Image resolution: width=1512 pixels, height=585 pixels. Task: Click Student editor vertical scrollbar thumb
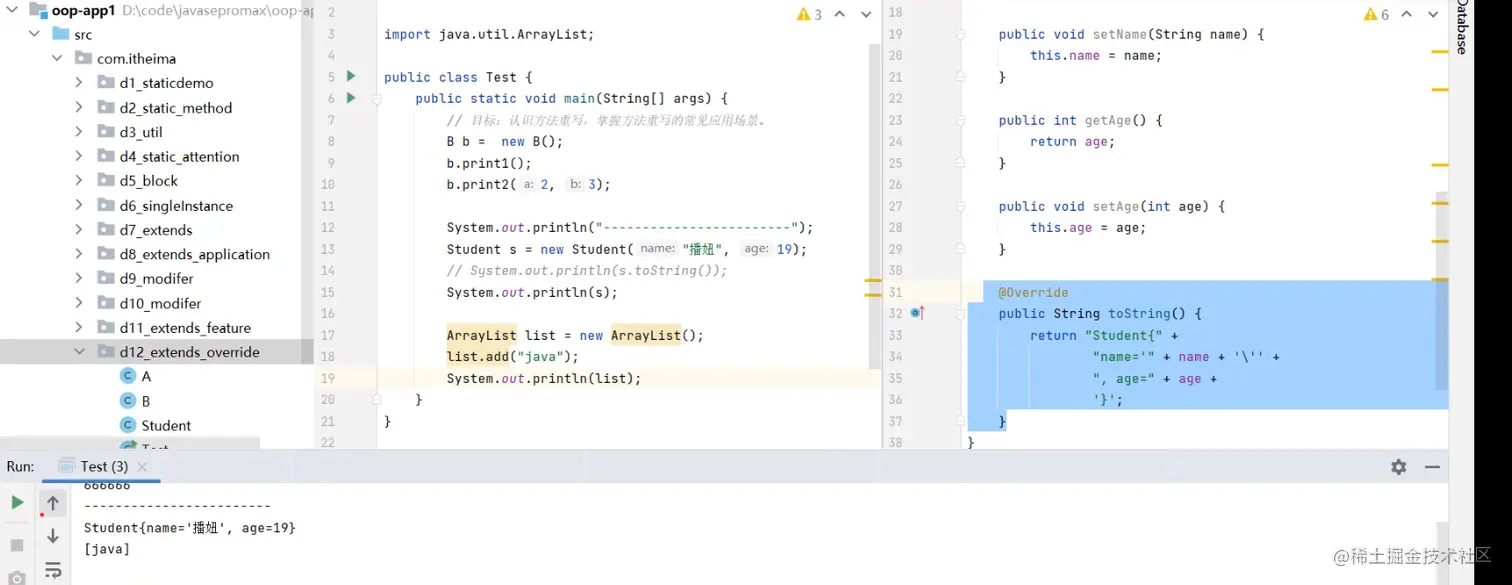coord(1442,290)
